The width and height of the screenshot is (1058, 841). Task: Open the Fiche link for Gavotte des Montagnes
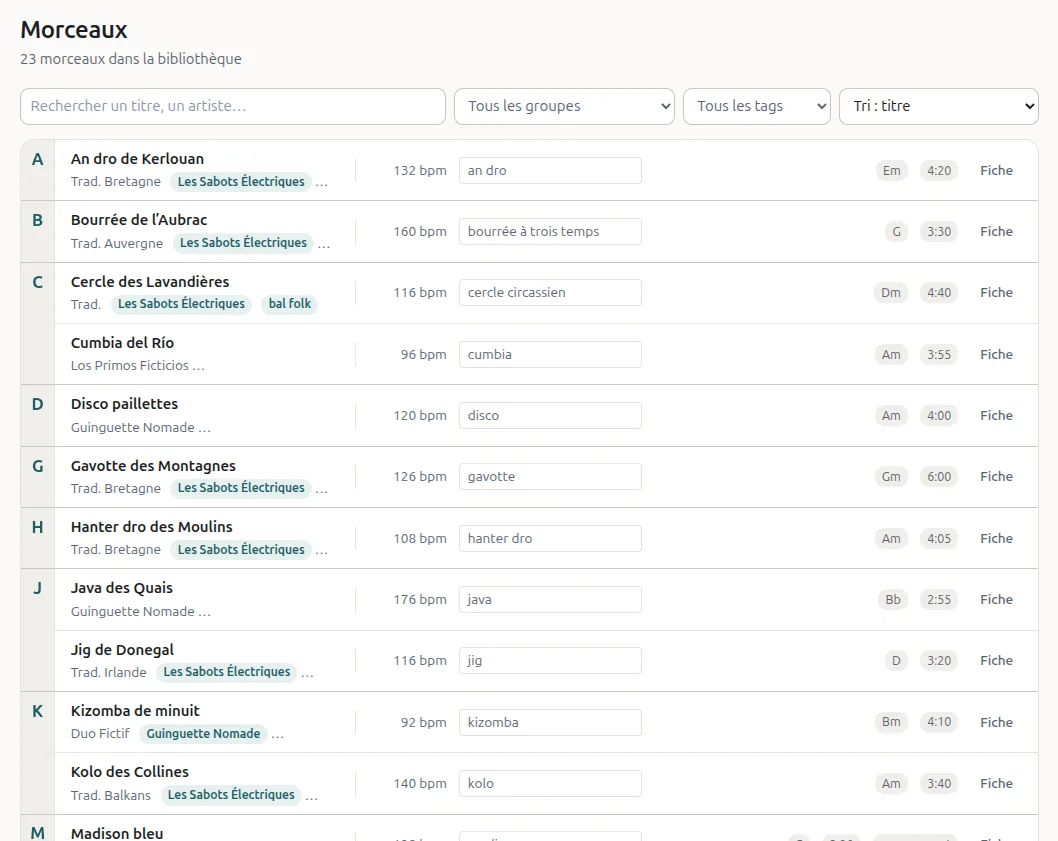pyautogui.click(x=996, y=477)
